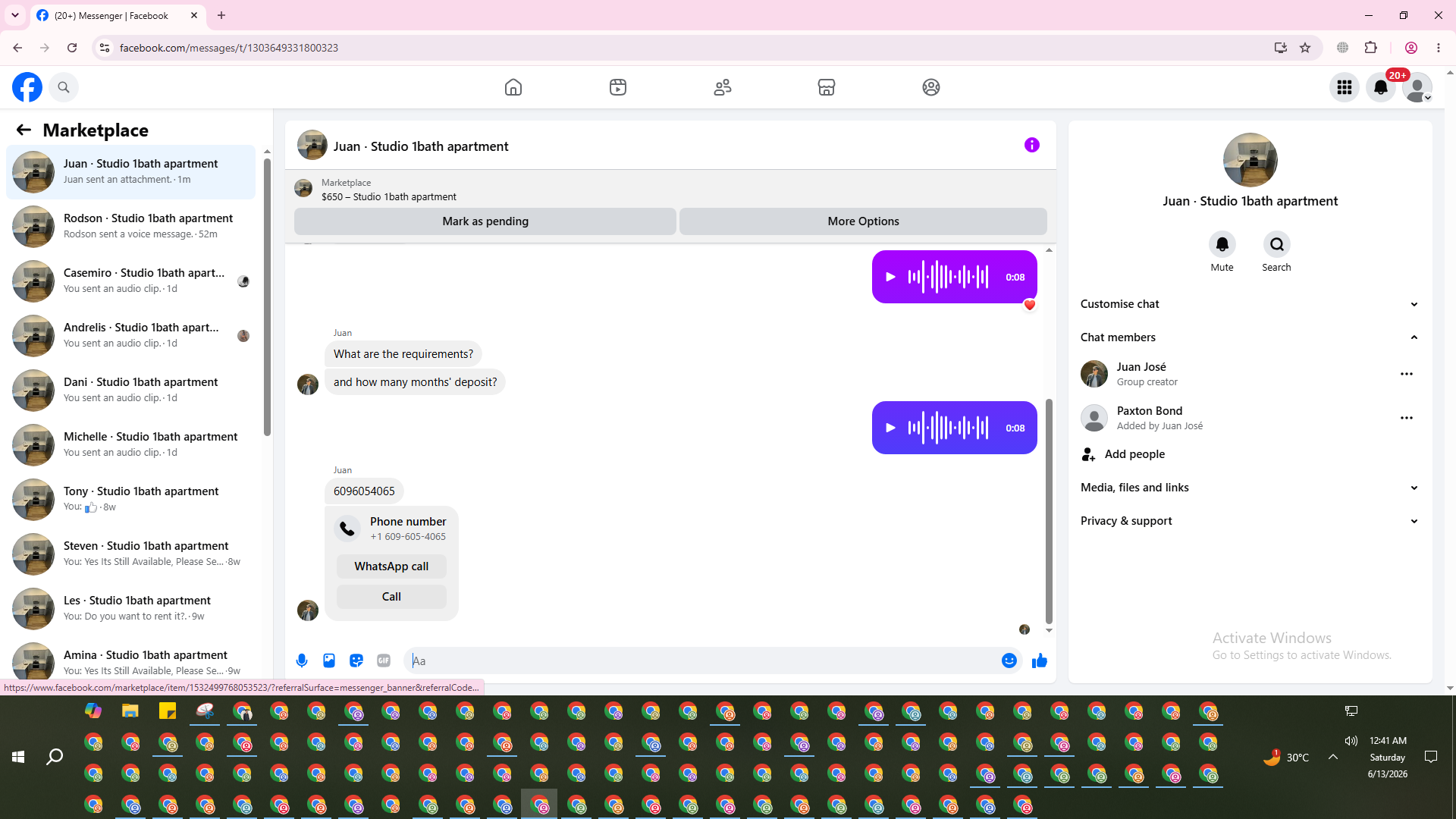Open File Explorer from the taskbar

[x=130, y=711]
